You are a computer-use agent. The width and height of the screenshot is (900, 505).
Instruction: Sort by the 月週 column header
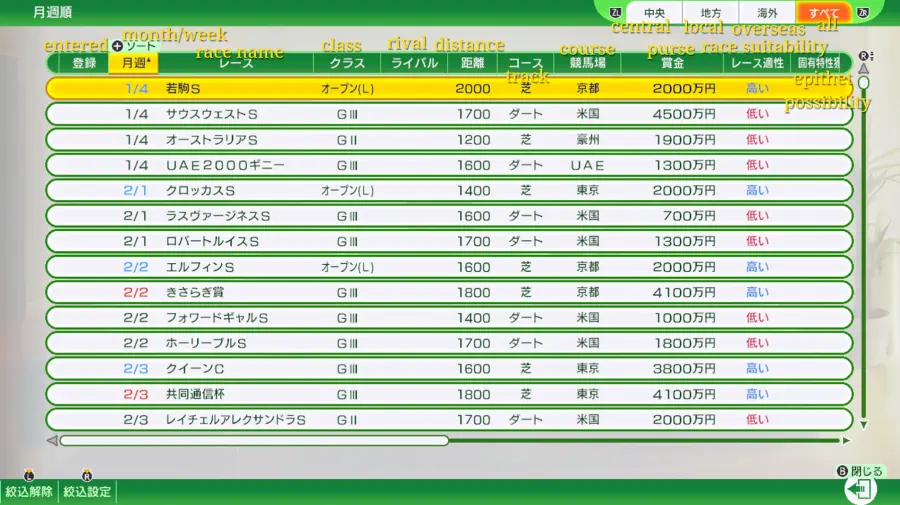[136, 63]
